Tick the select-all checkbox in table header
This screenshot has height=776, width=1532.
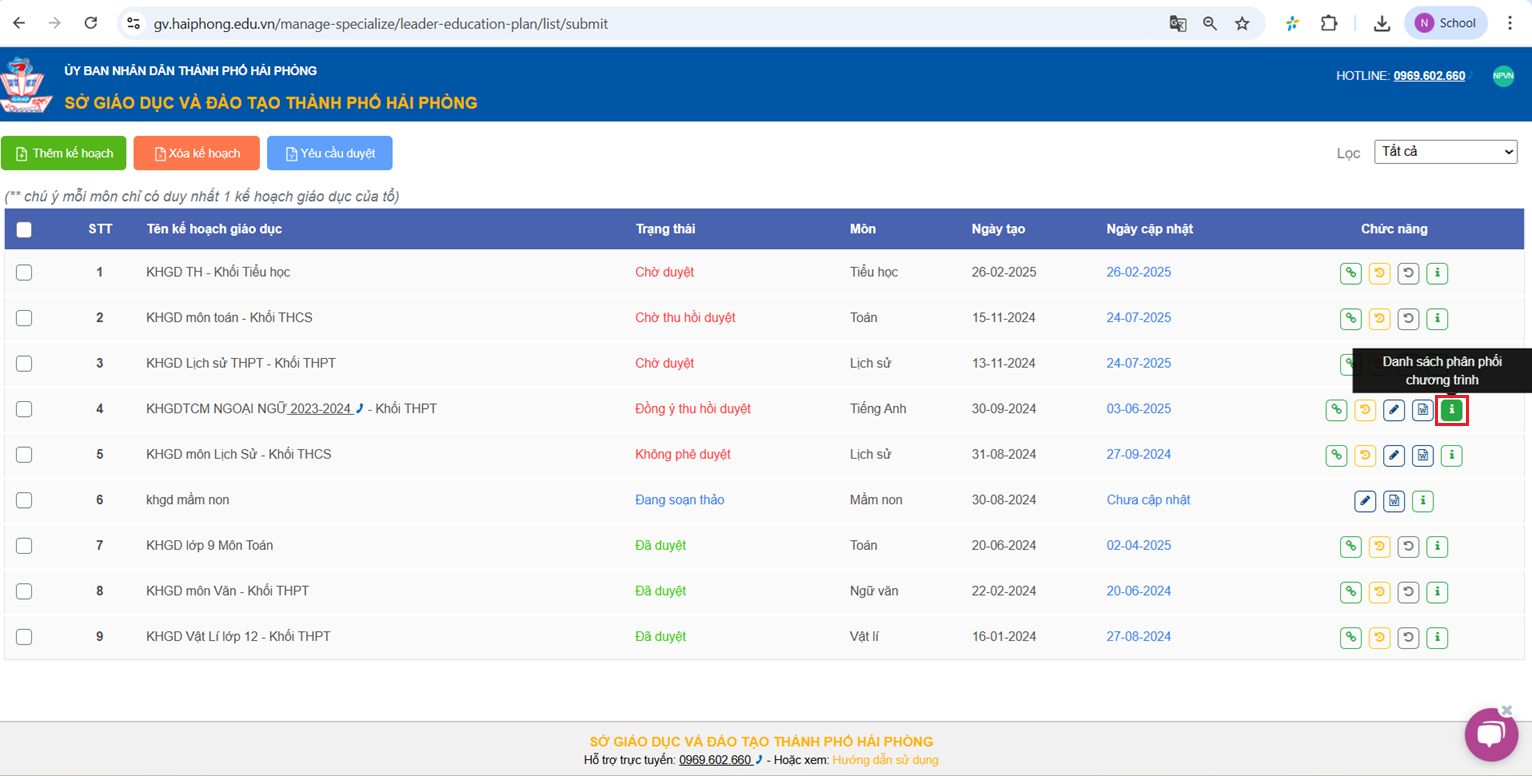coord(24,230)
